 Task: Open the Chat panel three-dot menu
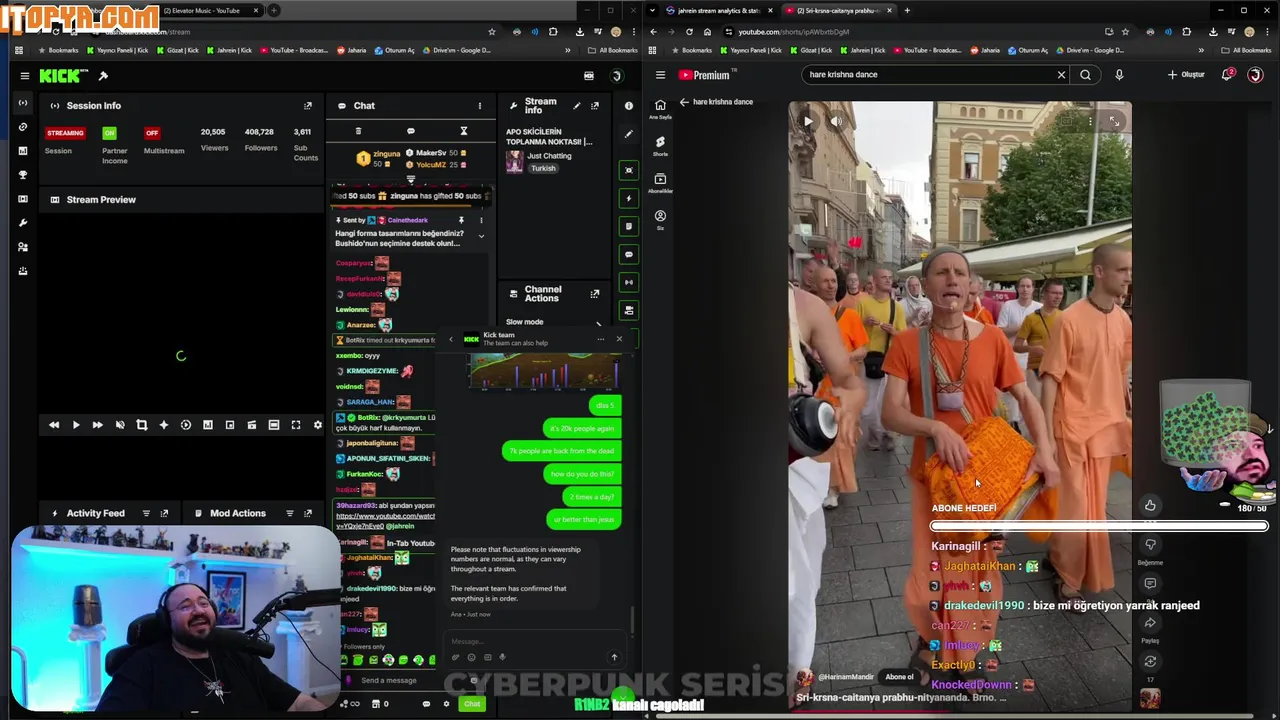(x=479, y=106)
